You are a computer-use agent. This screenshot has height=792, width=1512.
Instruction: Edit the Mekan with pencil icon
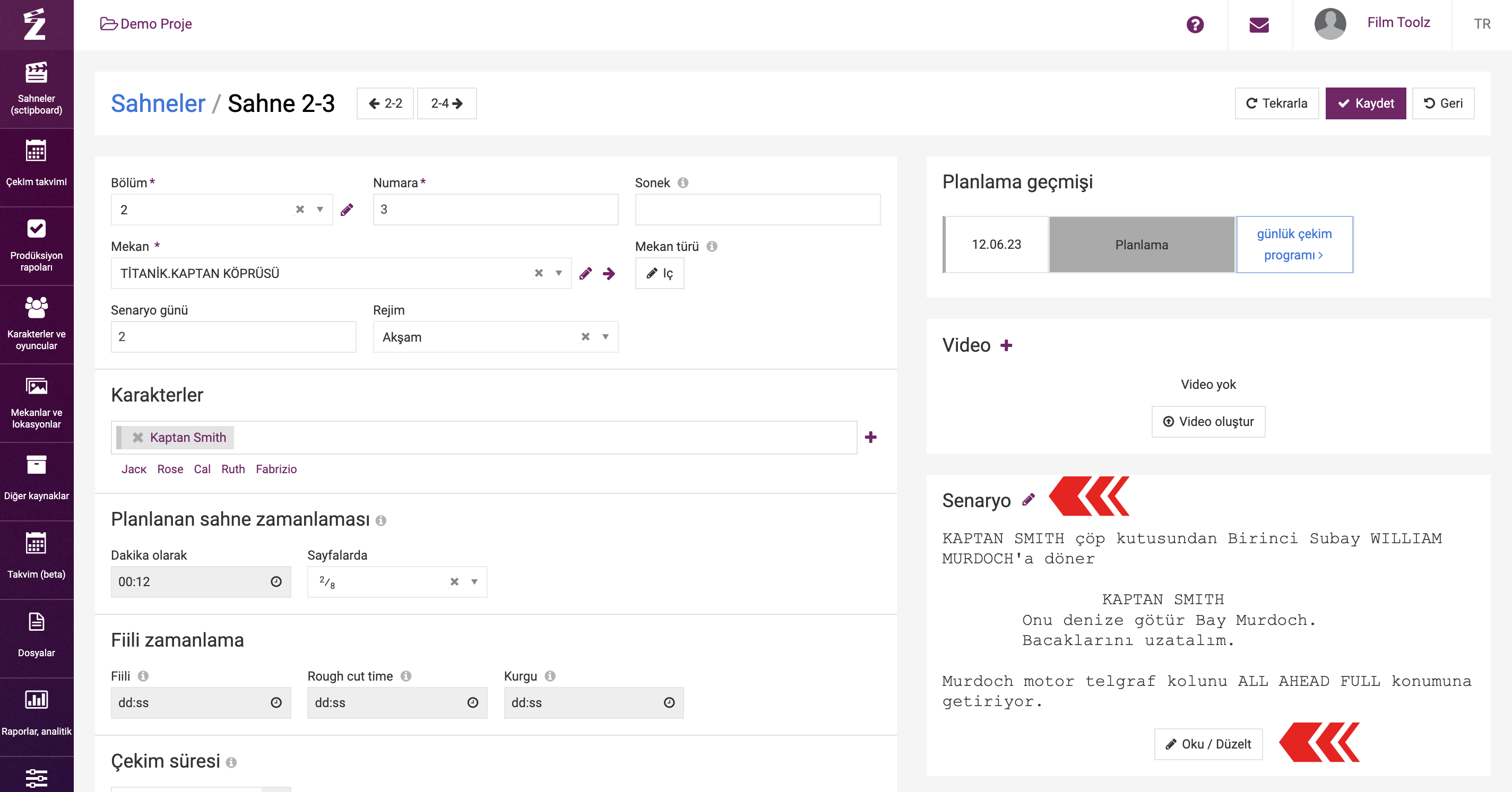point(585,273)
